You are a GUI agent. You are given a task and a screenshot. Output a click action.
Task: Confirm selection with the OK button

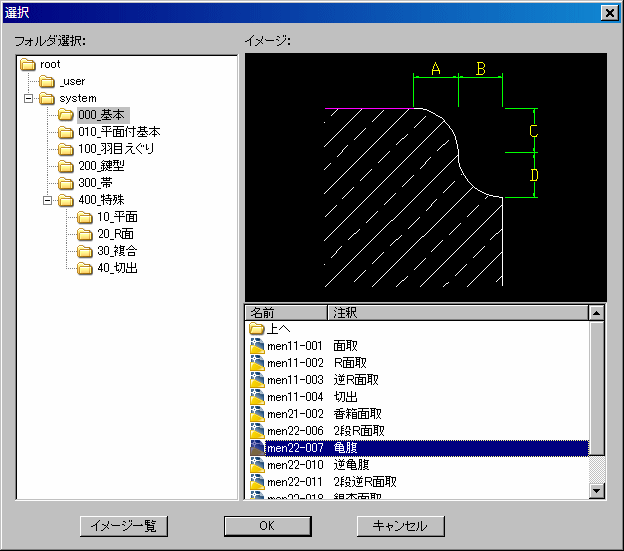[x=267, y=526]
